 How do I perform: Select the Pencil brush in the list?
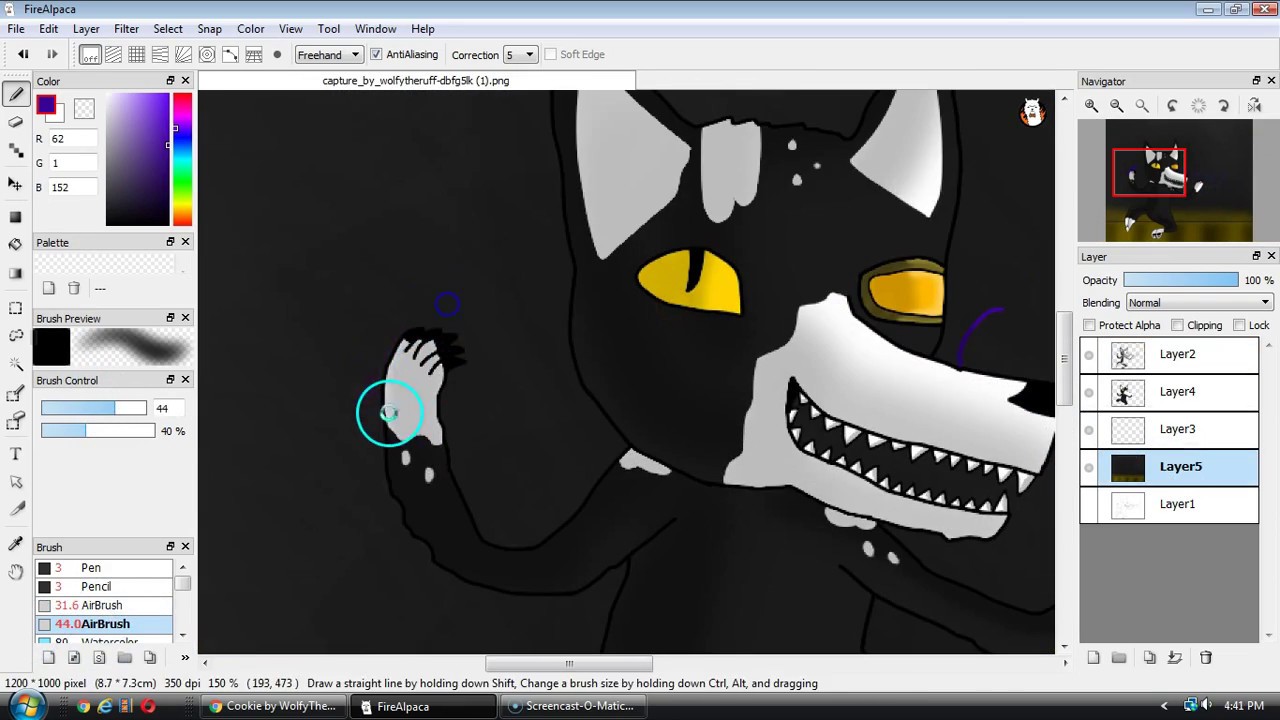coord(103,587)
